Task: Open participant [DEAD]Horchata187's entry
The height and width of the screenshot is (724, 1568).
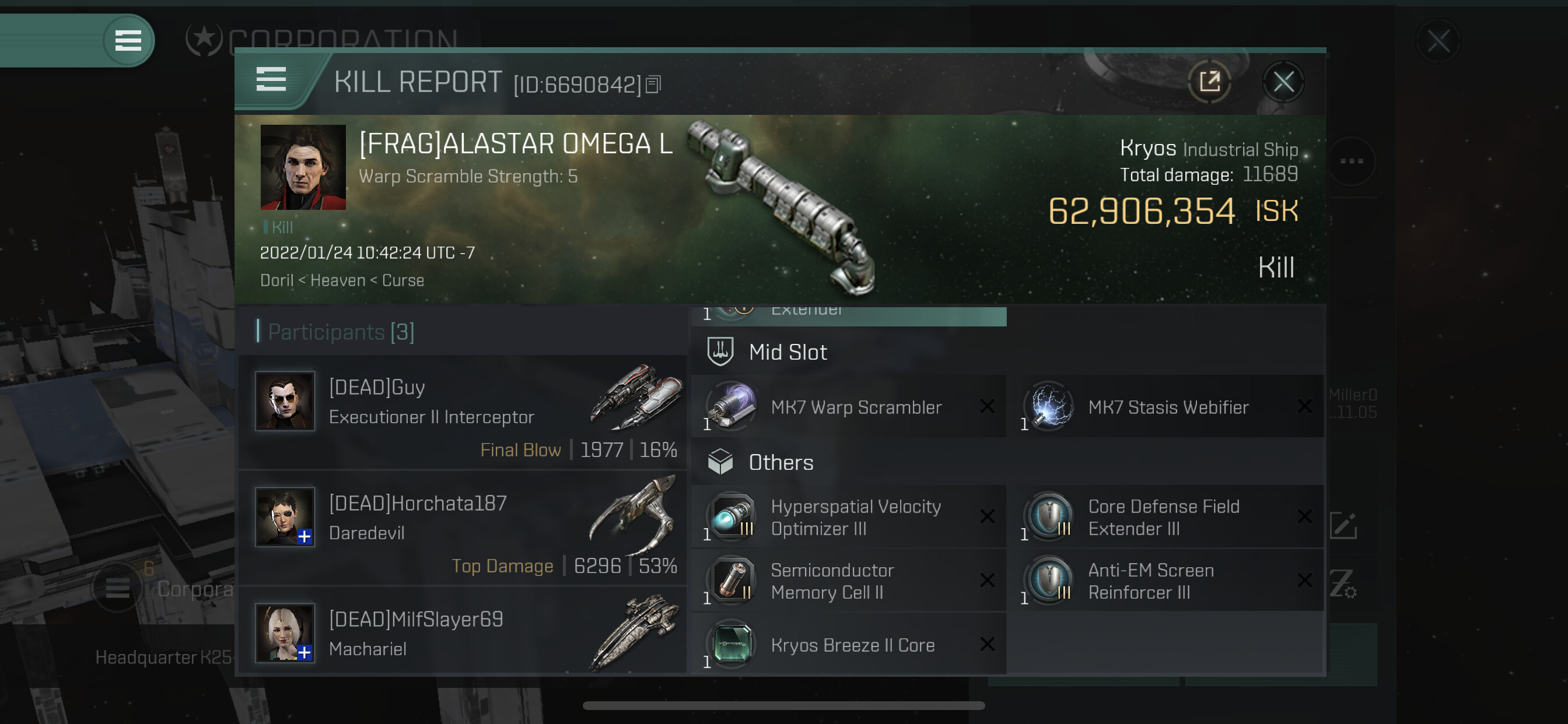Action: [463, 528]
